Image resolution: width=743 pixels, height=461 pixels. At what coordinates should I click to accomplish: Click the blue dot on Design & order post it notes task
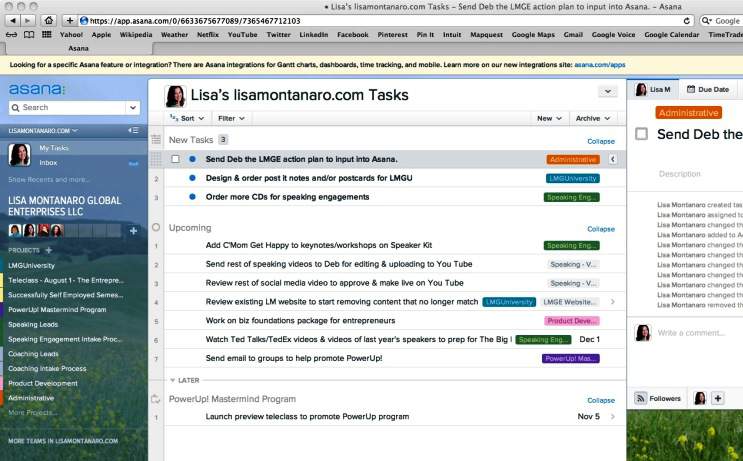click(192, 178)
